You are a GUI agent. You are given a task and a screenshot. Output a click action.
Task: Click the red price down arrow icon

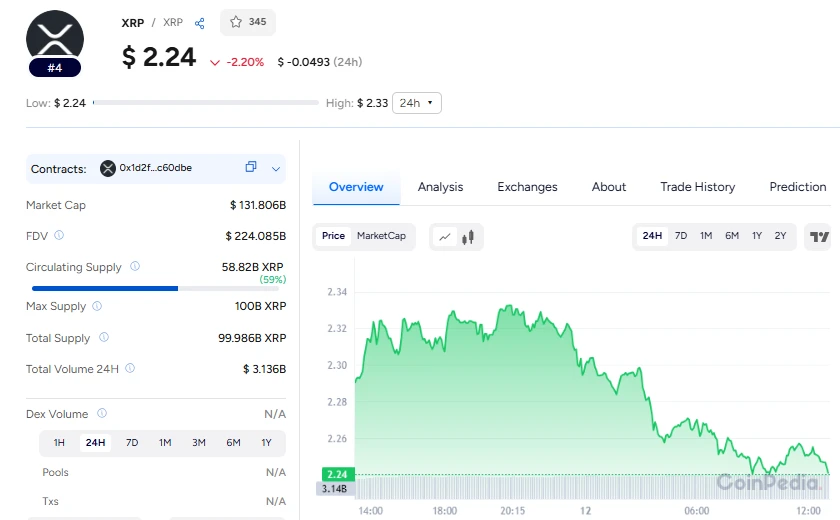pos(215,63)
